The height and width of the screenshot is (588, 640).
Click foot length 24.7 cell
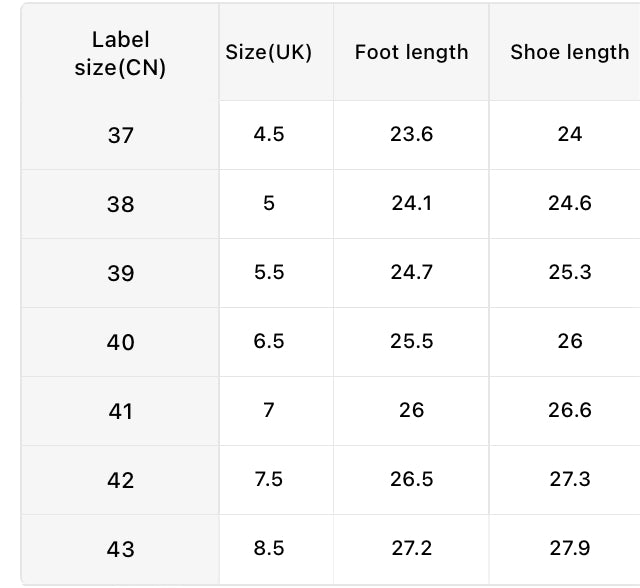(x=411, y=273)
